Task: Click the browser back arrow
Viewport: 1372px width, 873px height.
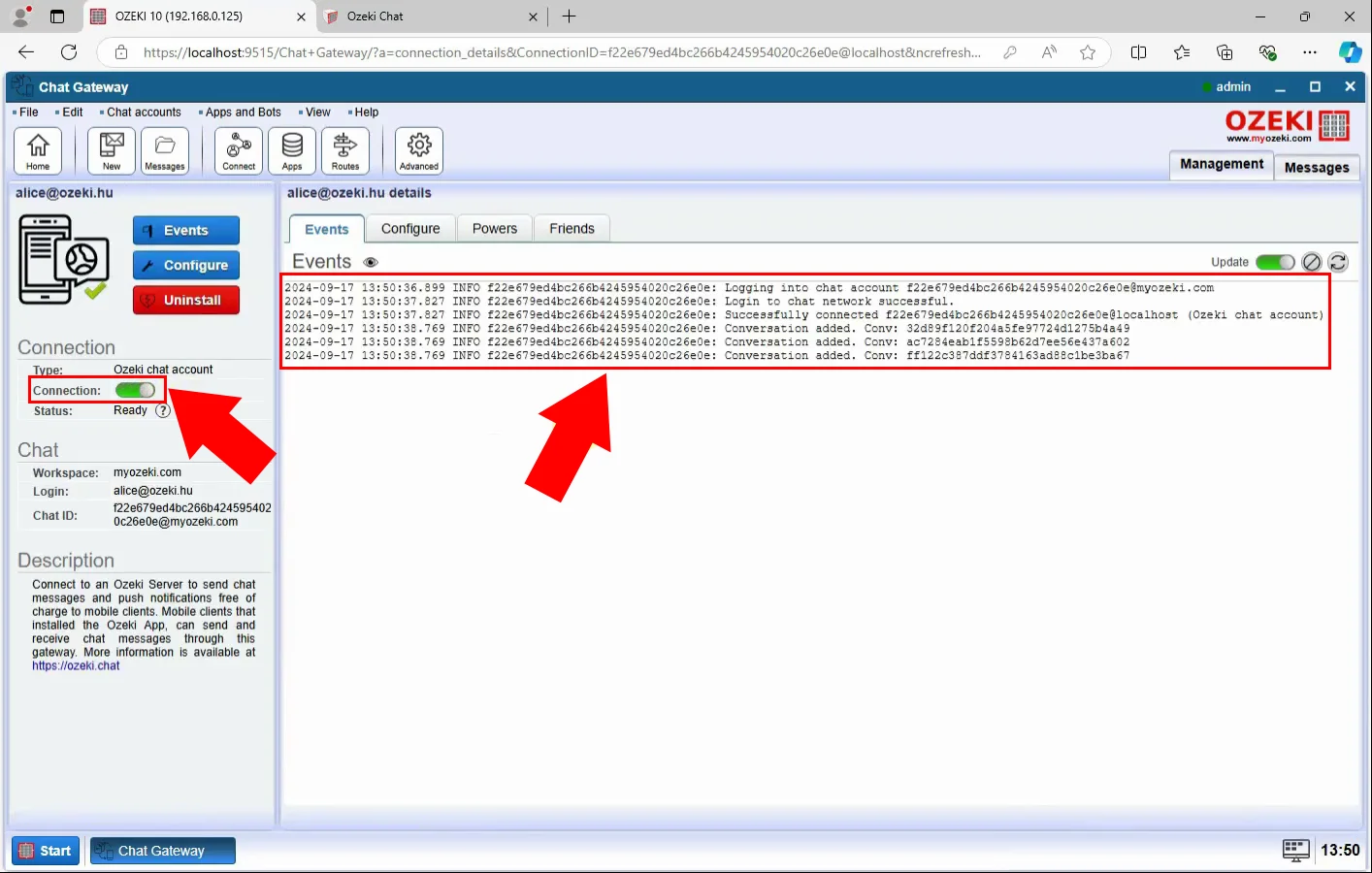Action: pyautogui.click(x=26, y=52)
